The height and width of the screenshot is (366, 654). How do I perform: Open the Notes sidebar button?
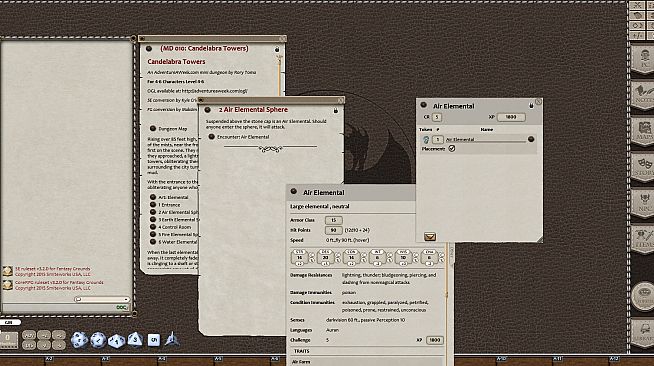[644, 96]
